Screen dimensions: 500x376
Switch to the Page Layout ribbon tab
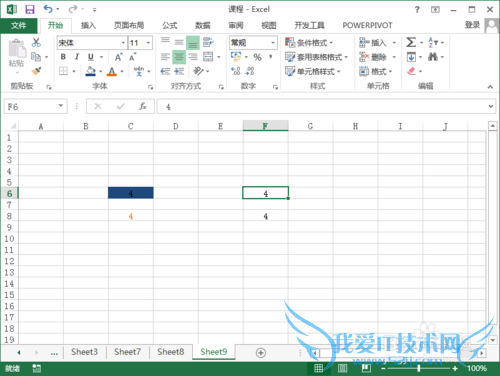129,25
